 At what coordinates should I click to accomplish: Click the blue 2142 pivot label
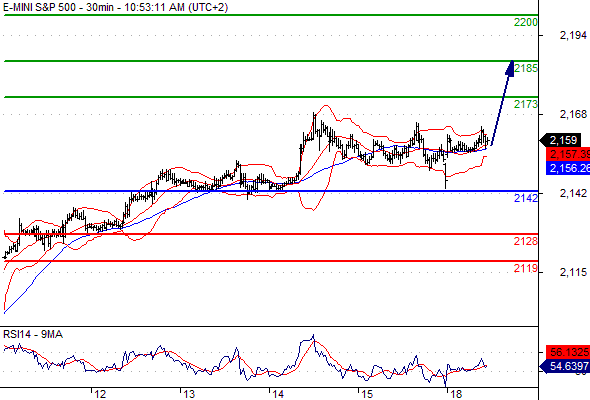point(526,198)
